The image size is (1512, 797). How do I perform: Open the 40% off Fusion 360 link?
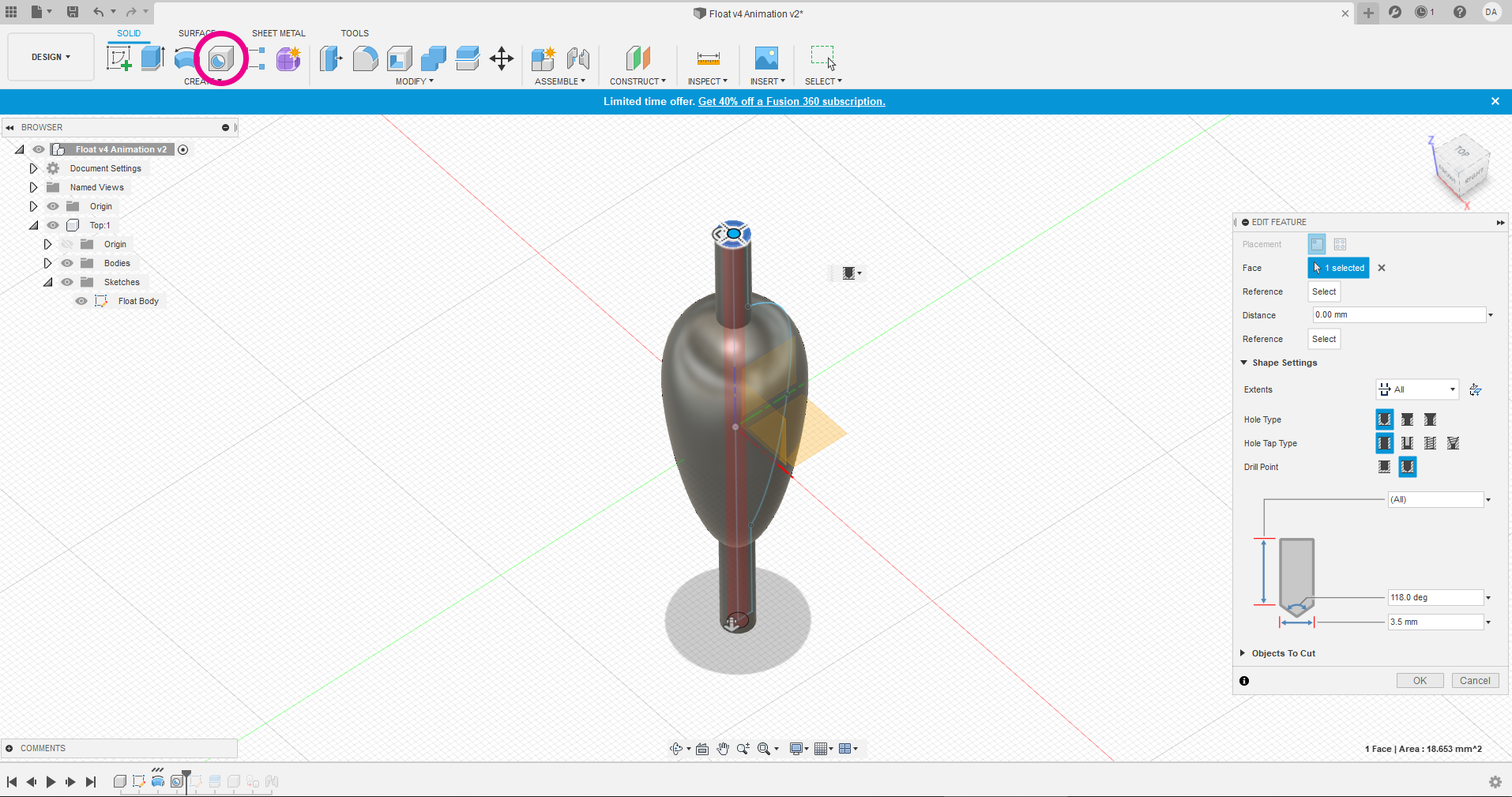792,101
